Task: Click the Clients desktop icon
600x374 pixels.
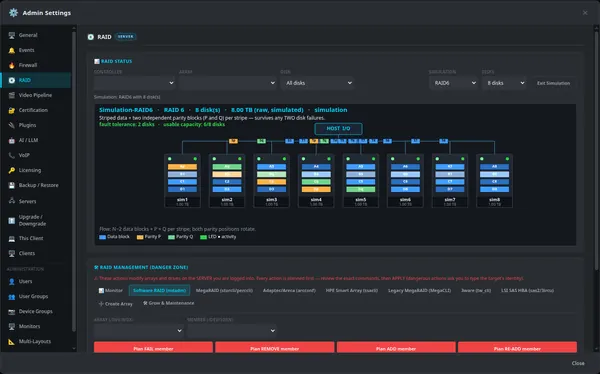Action: point(12,253)
